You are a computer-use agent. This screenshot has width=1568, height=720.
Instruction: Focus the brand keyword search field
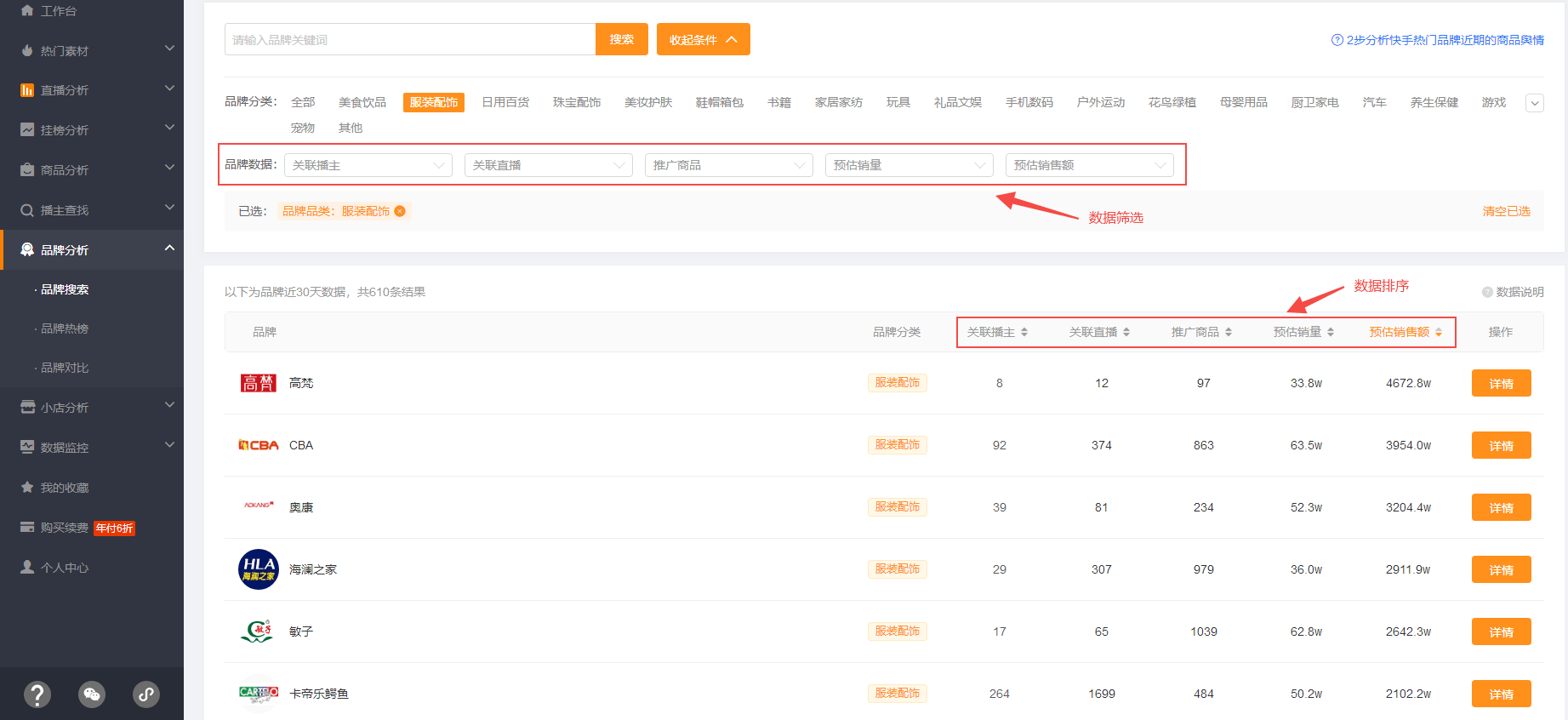pyautogui.click(x=410, y=39)
